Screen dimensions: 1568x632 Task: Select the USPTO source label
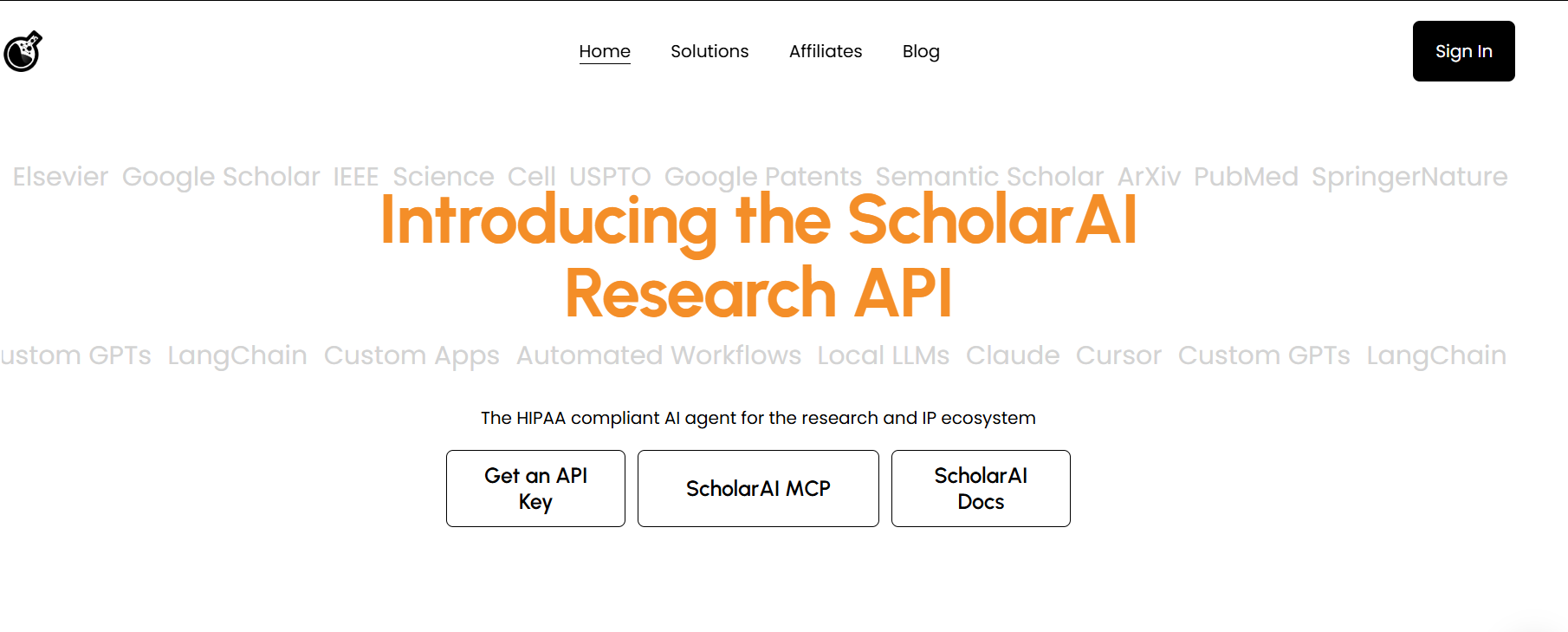click(x=610, y=176)
